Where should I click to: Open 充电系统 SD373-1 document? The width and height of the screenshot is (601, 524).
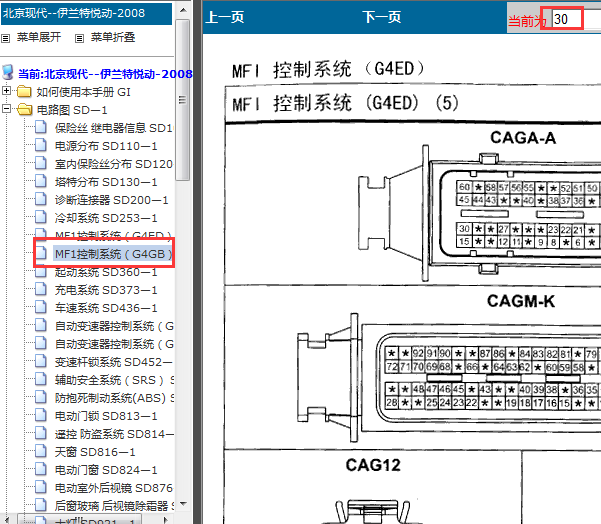click(x=106, y=290)
